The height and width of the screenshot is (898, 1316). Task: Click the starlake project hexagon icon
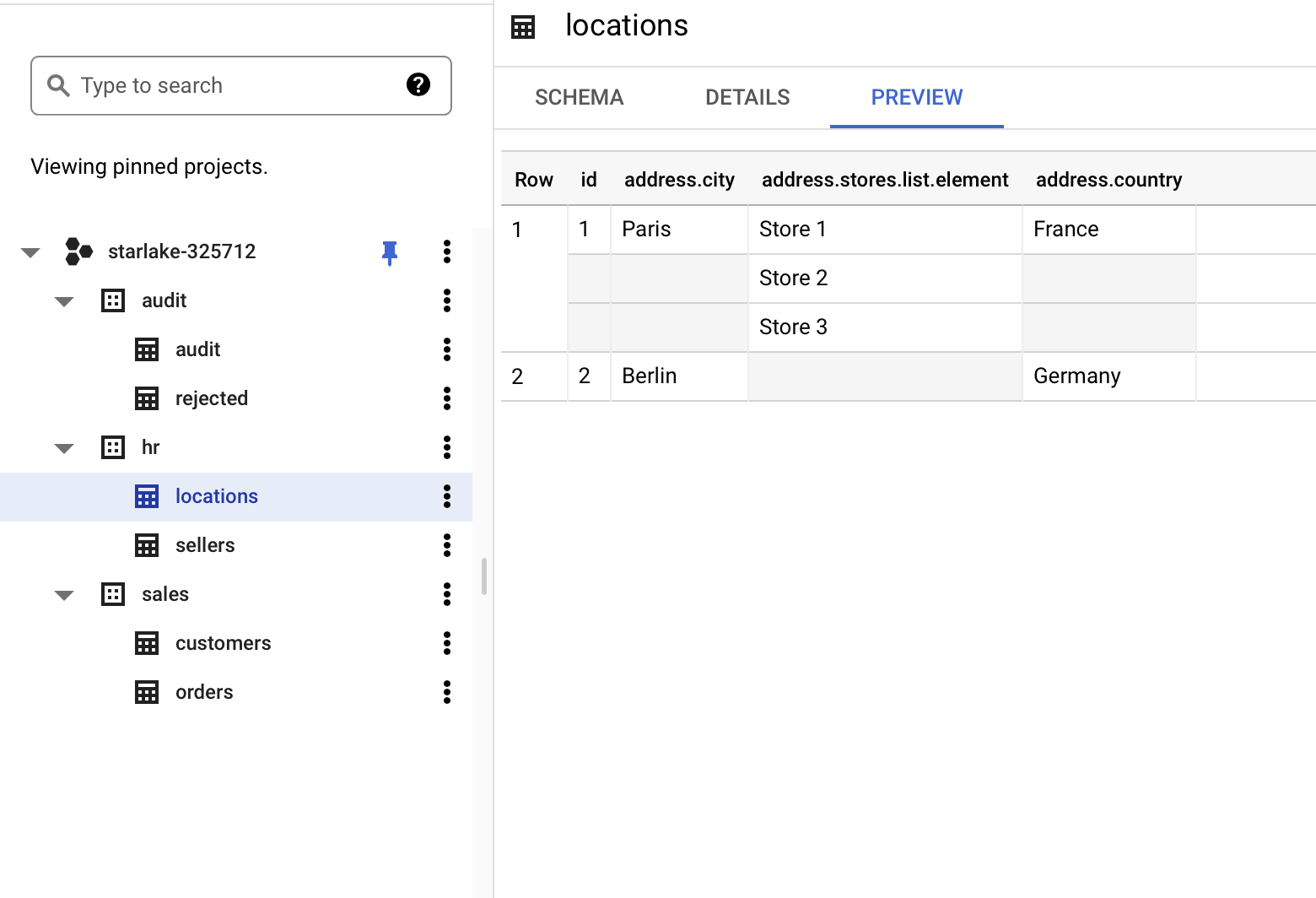[x=78, y=252]
